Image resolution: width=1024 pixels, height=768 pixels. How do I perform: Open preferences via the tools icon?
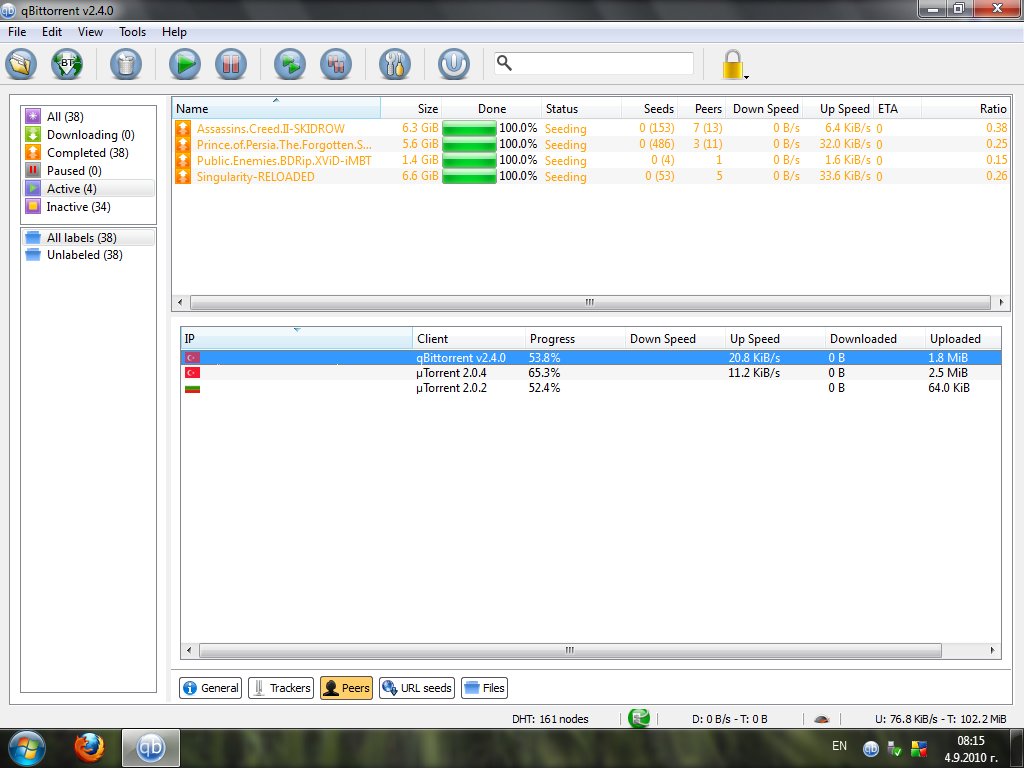394,64
